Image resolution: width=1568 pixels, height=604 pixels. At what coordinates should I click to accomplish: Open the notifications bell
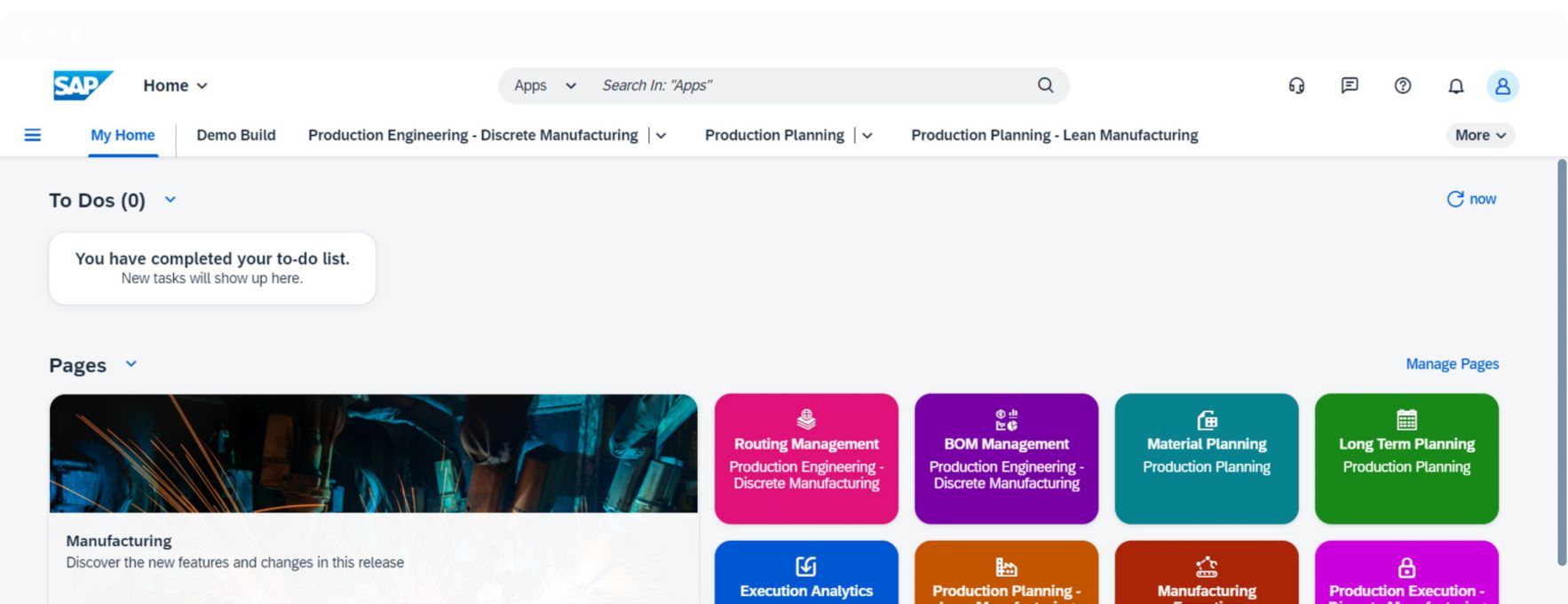pyautogui.click(x=1456, y=86)
